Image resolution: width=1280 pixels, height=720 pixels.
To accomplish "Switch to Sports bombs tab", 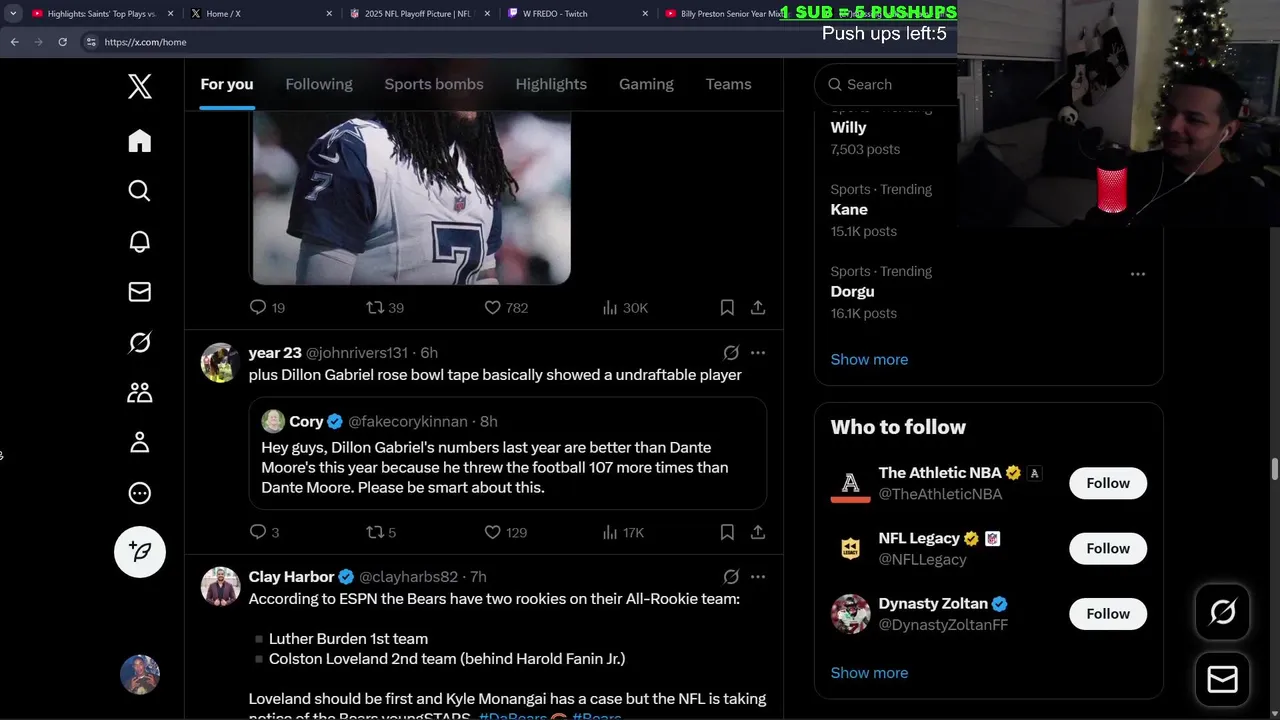I will (x=434, y=84).
